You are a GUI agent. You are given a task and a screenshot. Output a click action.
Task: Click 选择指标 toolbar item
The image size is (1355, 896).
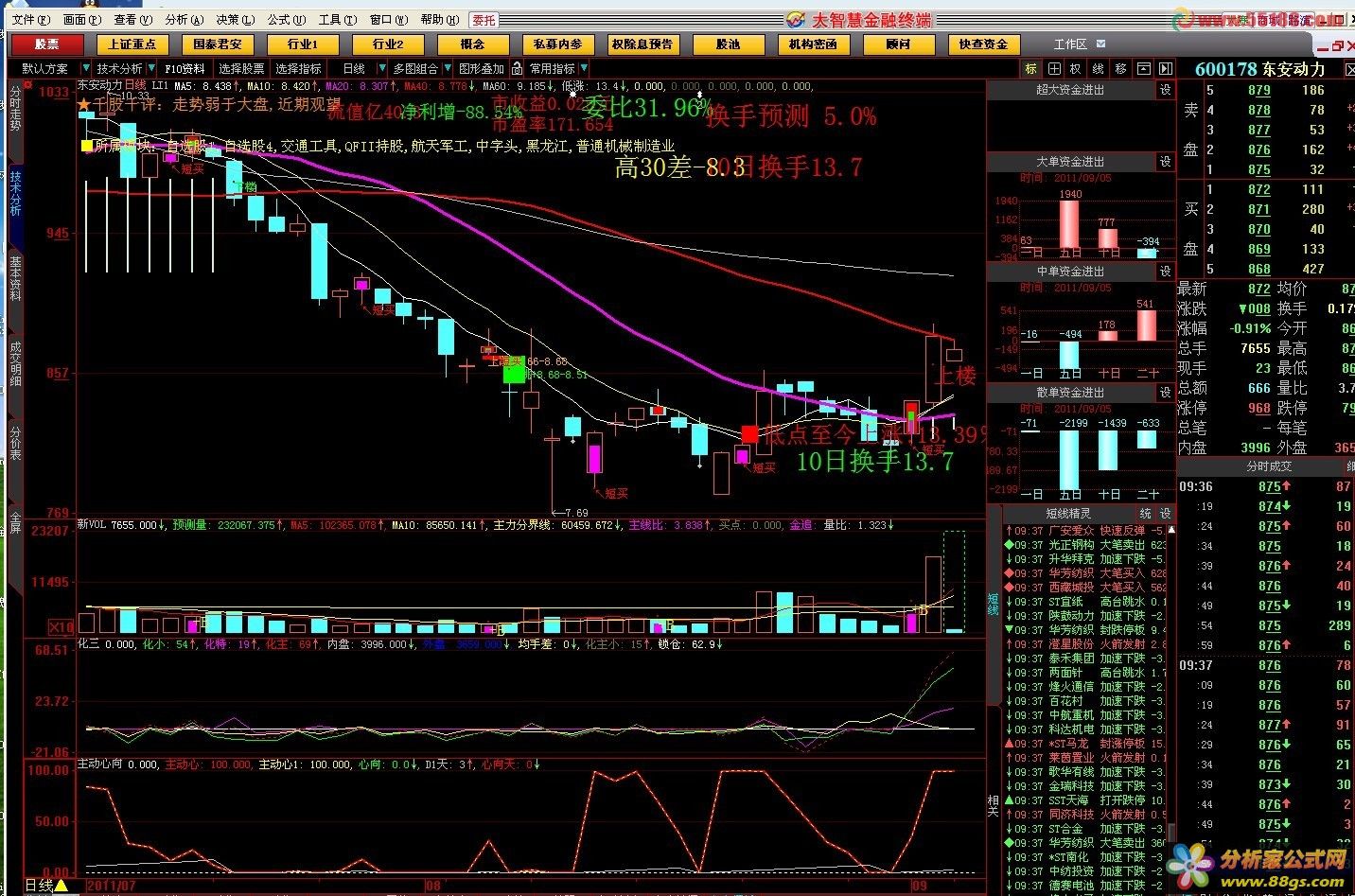pos(299,68)
